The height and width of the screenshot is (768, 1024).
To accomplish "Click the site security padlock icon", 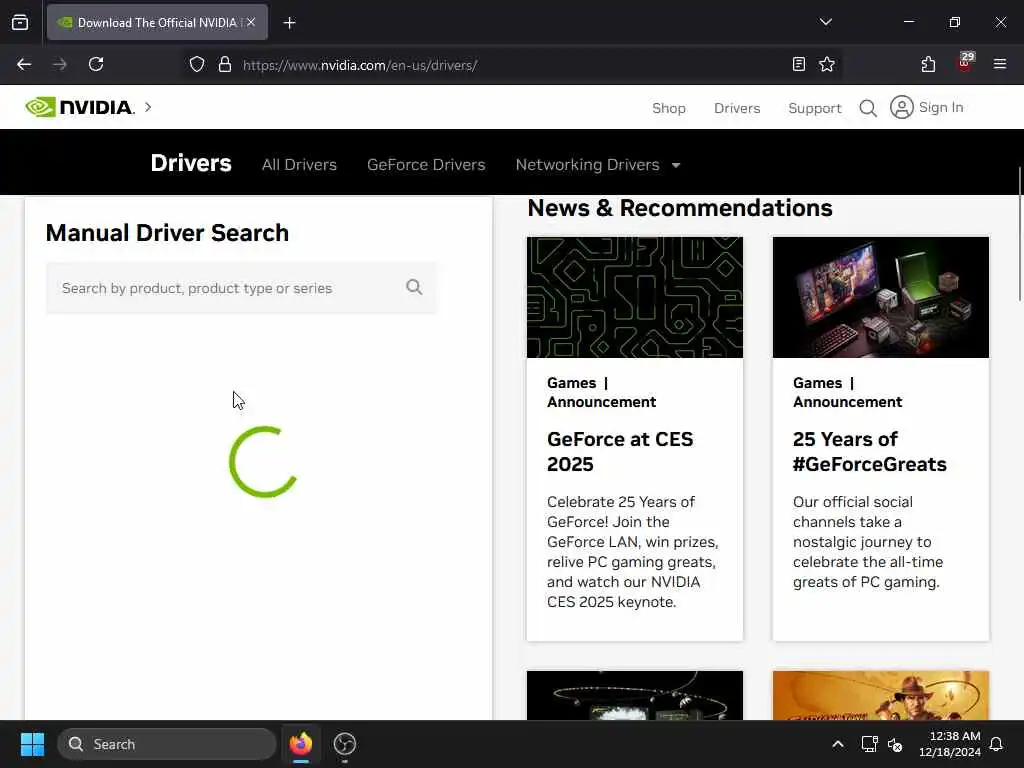I will click(x=225, y=65).
